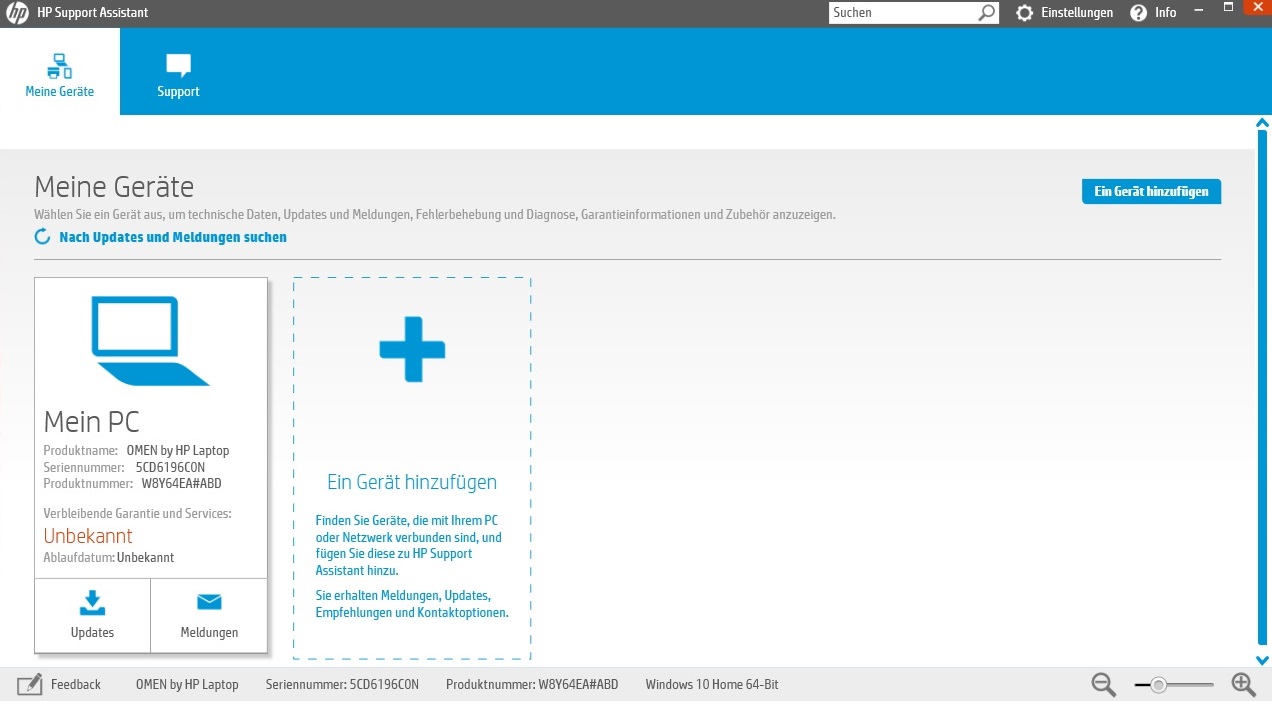Click Windows 10 Home 64-Bit status text
The height and width of the screenshot is (701, 1272).
point(712,685)
